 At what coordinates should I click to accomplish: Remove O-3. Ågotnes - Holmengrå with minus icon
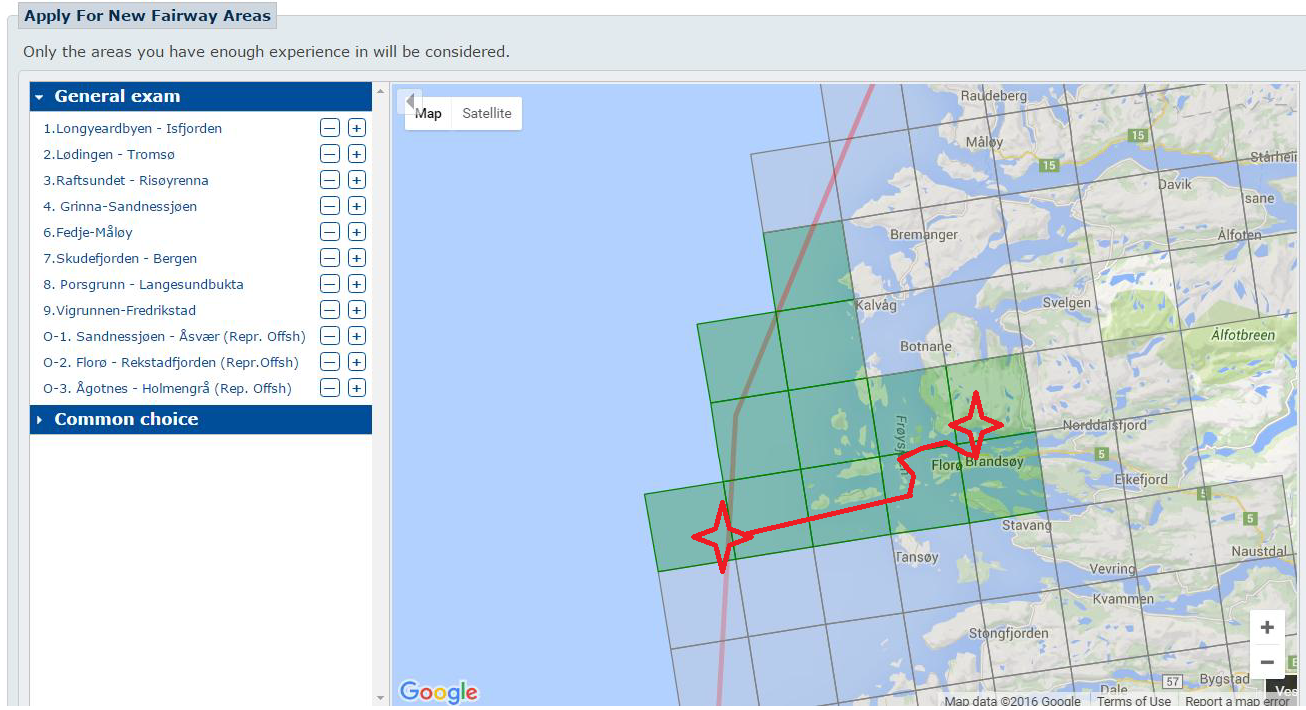330,388
